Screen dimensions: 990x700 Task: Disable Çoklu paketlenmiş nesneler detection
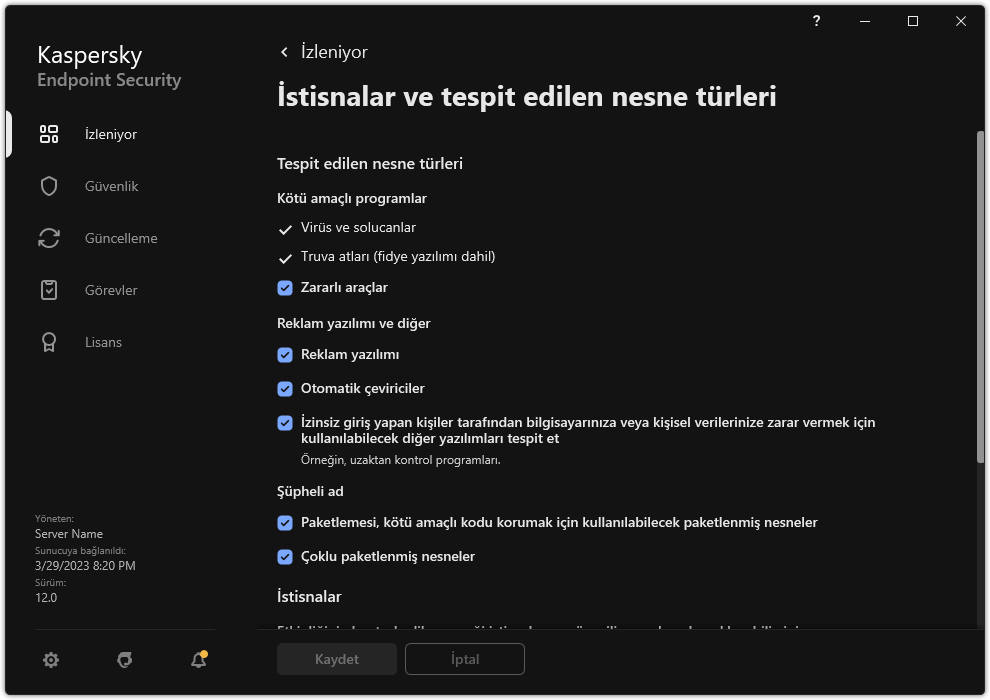(x=285, y=556)
